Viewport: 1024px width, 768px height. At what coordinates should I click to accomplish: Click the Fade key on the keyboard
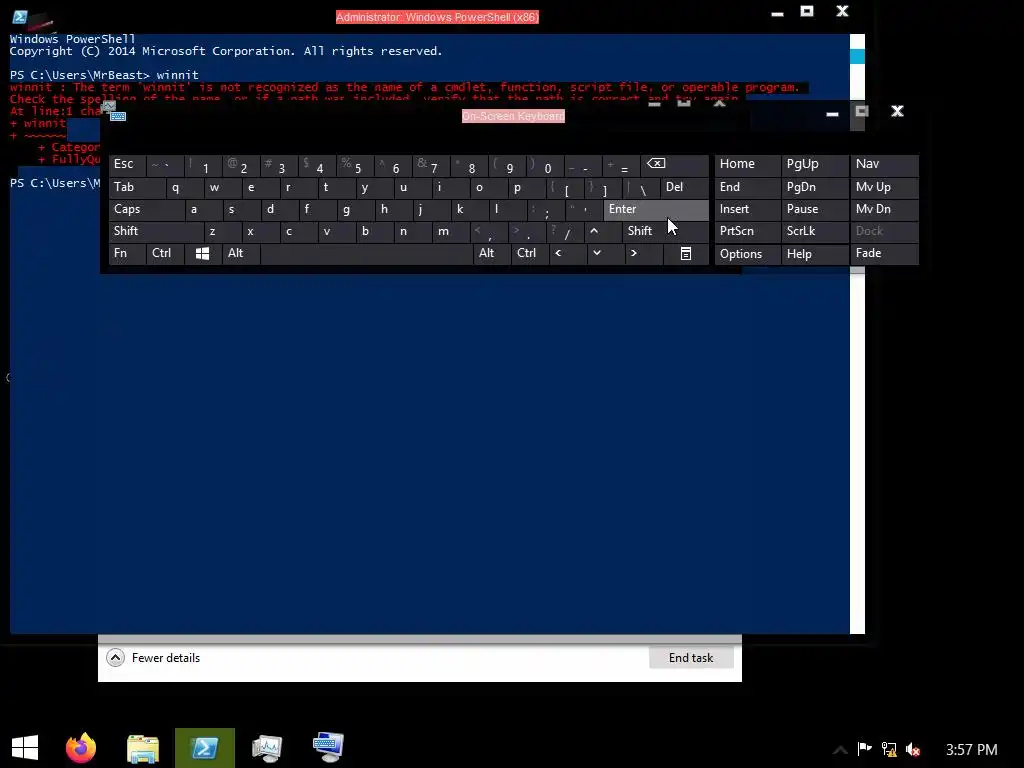point(884,253)
